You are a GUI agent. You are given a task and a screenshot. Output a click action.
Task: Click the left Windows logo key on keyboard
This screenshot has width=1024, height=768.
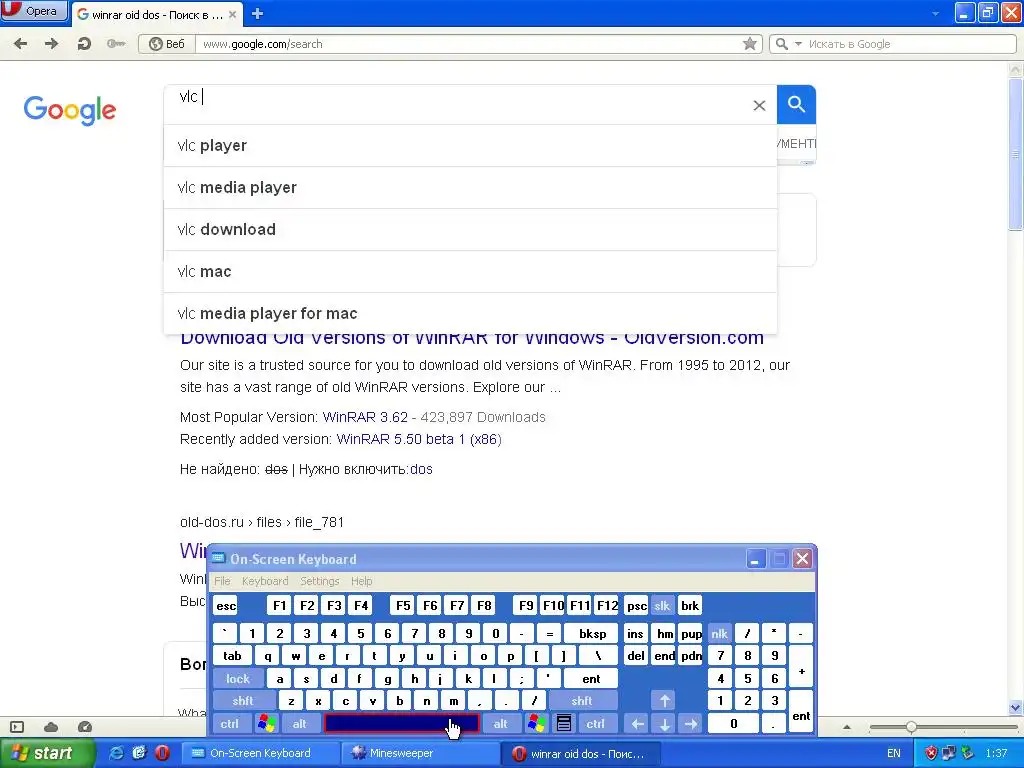tap(266, 724)
